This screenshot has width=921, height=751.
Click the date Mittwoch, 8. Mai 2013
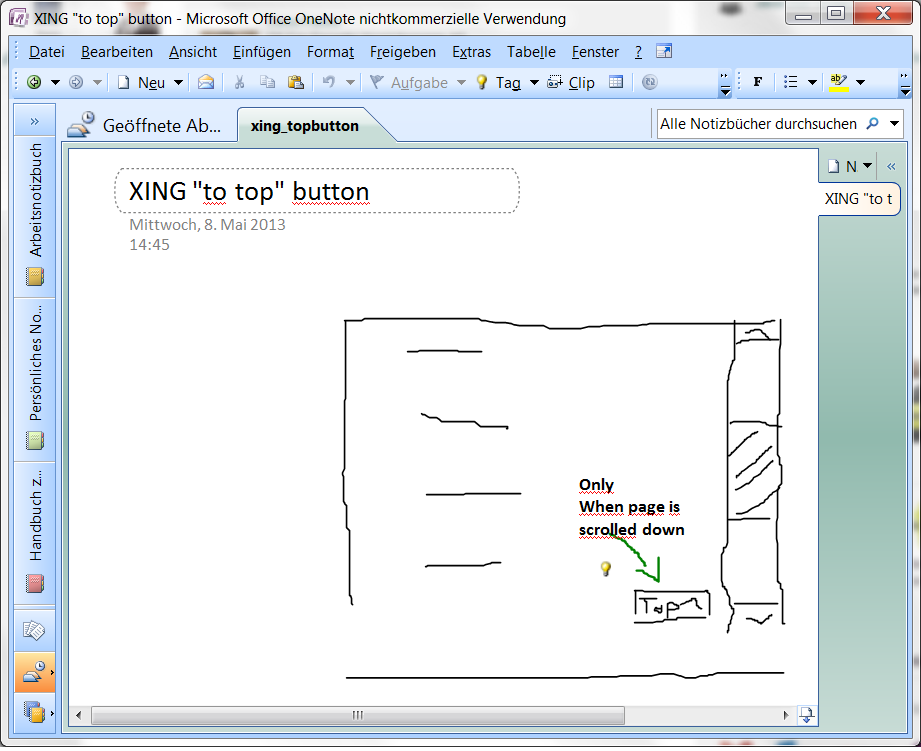tap(207, 224)
